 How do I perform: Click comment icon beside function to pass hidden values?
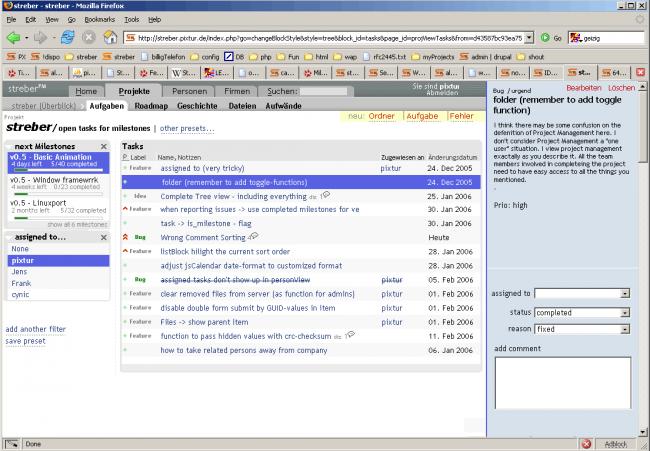351,334
